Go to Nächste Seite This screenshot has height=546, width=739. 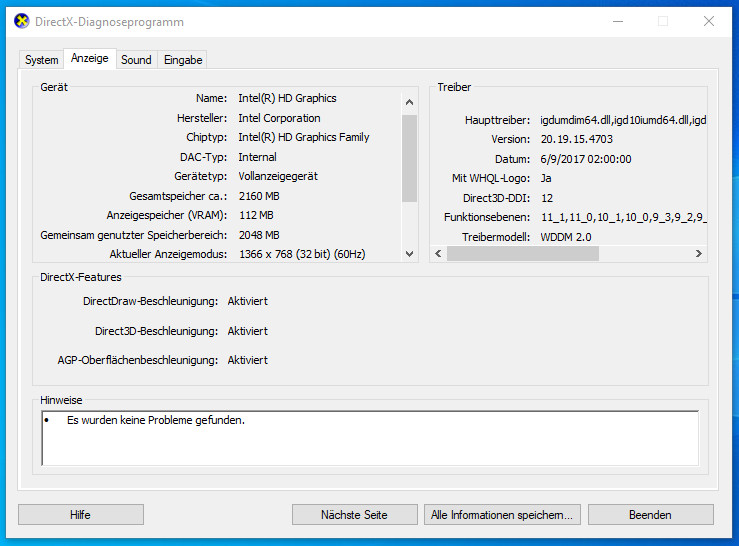[354, 514]
